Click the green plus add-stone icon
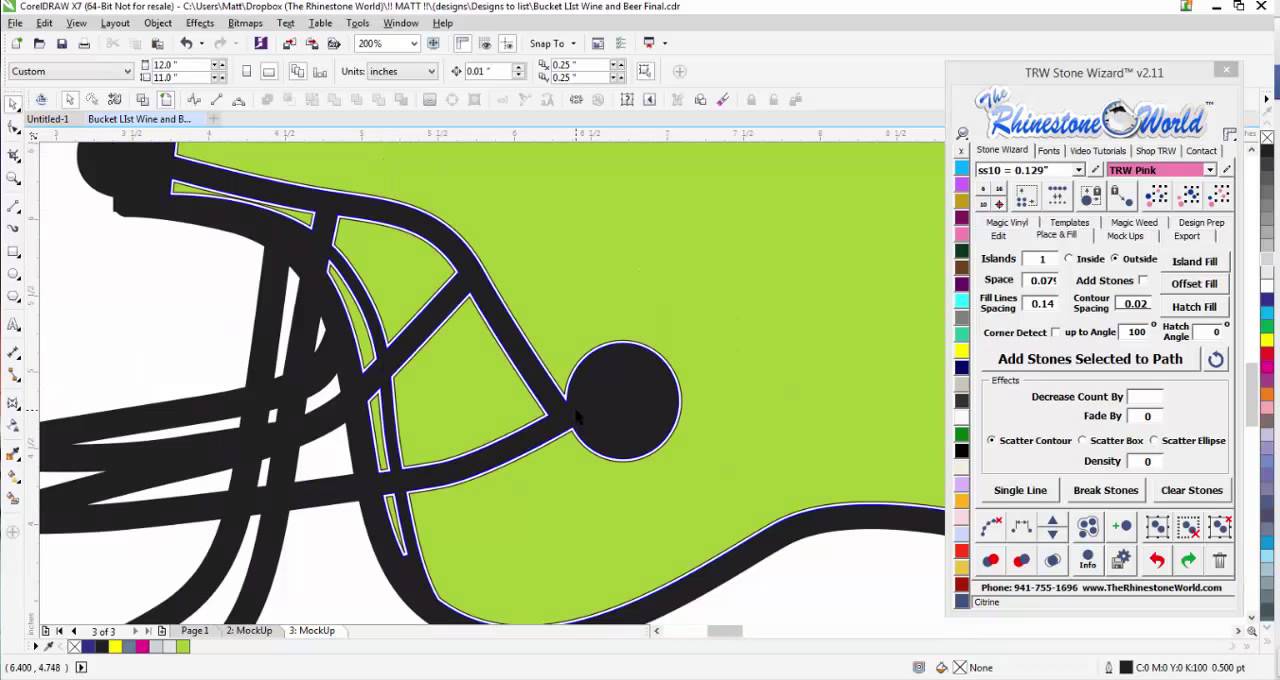Screen dimensions: 1280x680 click(1121, 526)
